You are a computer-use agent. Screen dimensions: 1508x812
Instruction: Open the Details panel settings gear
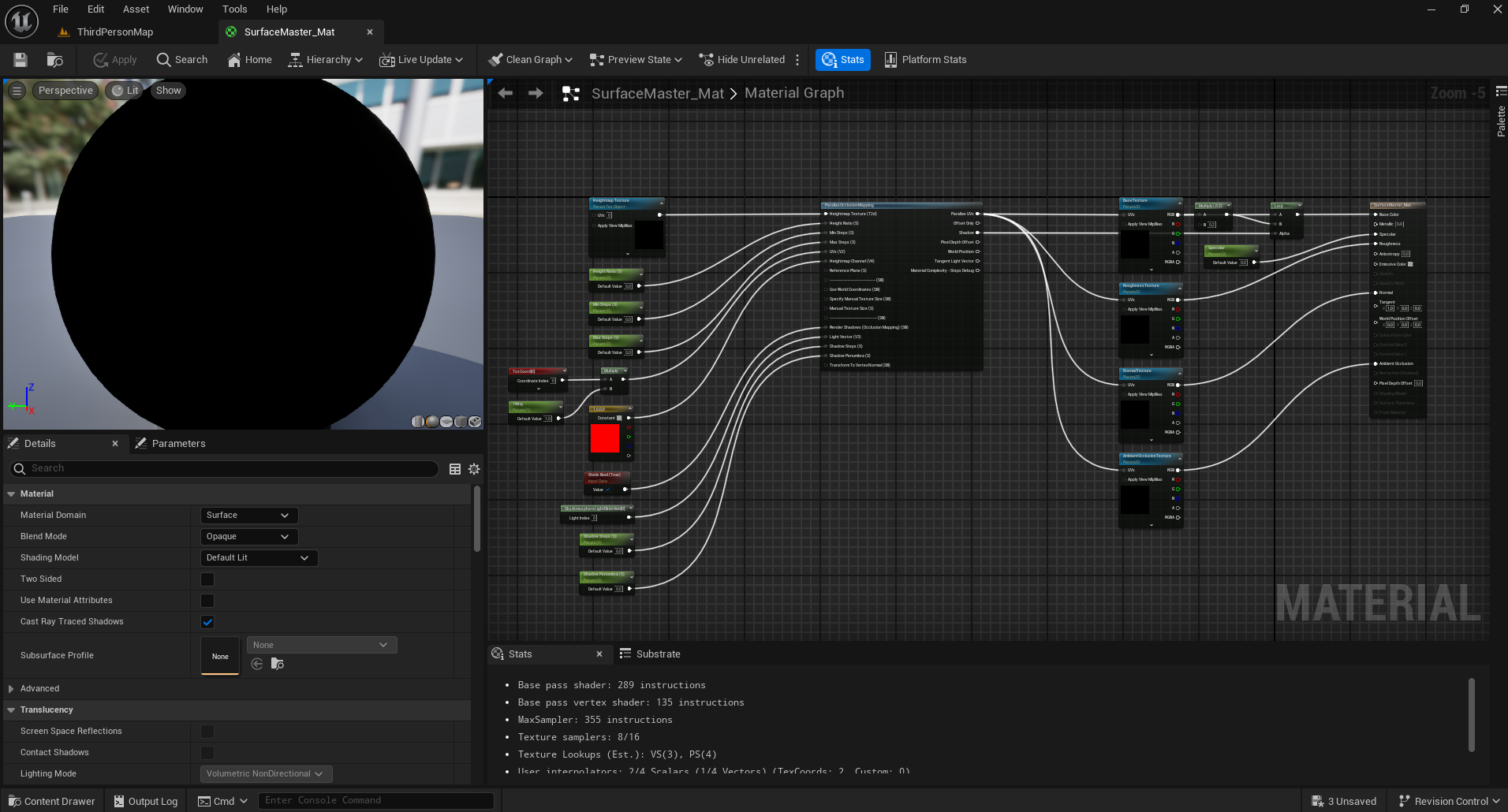(474, 469)
